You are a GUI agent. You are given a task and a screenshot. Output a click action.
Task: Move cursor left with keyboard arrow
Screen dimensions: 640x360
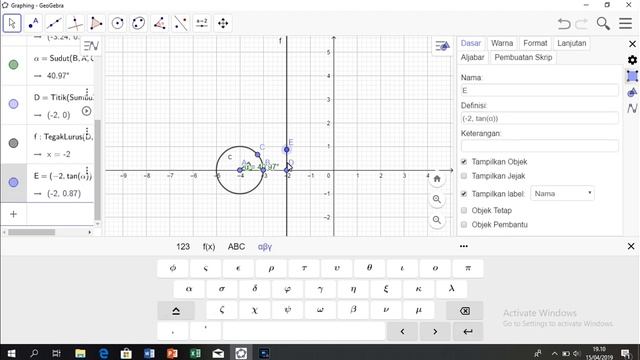pos(402,331)
